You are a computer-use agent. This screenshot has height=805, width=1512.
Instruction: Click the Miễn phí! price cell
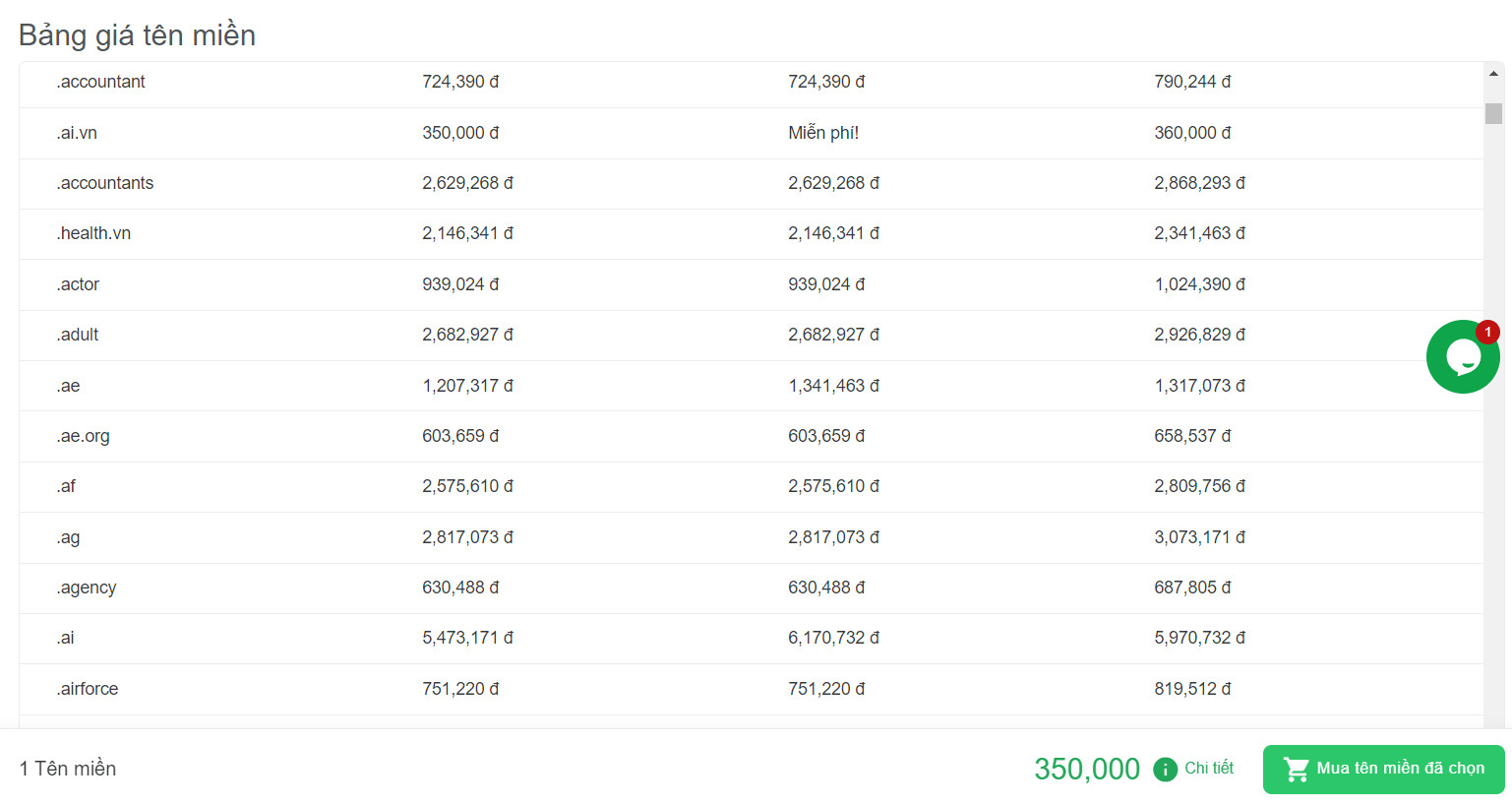click(823, 133)
